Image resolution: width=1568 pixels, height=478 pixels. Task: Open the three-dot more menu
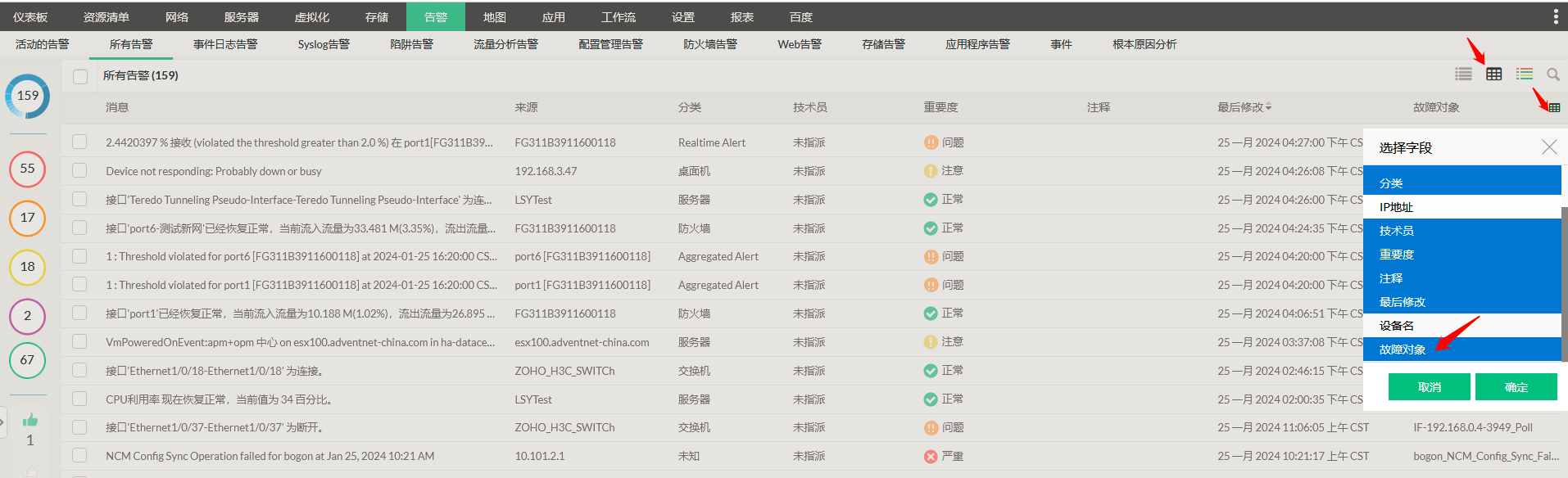coord(1556,16)
